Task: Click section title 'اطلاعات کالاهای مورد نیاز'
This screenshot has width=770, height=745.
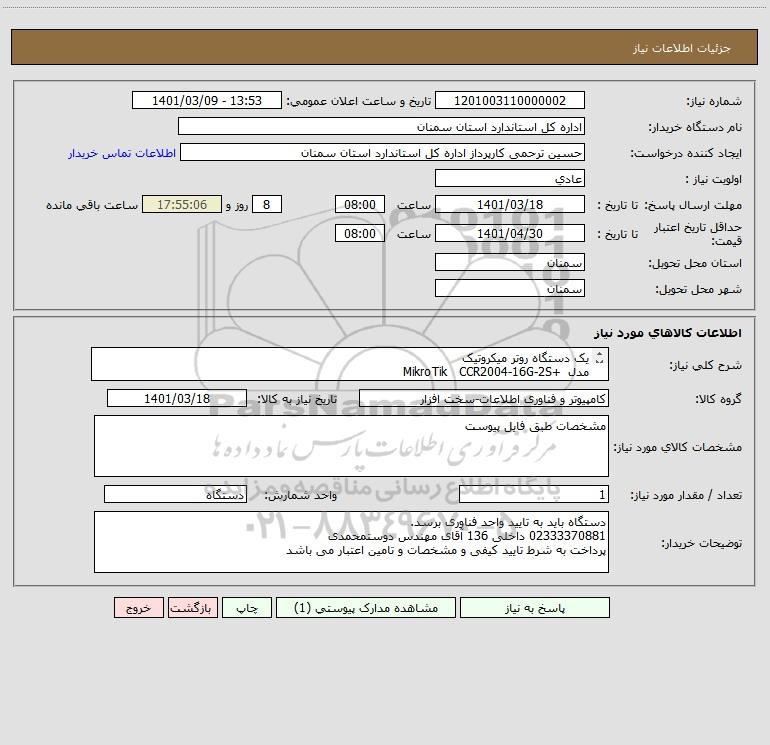Action: coord(668,333)
